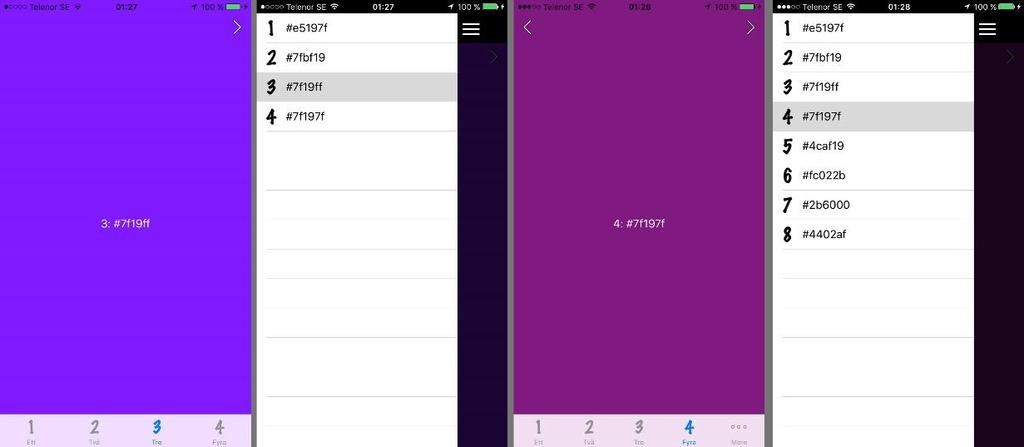Image resolution: width=1024 pixels, height=447 pixels.
Task: Choose row 5 #4caf19 in the eight-item list
Action: coord(873,146)
